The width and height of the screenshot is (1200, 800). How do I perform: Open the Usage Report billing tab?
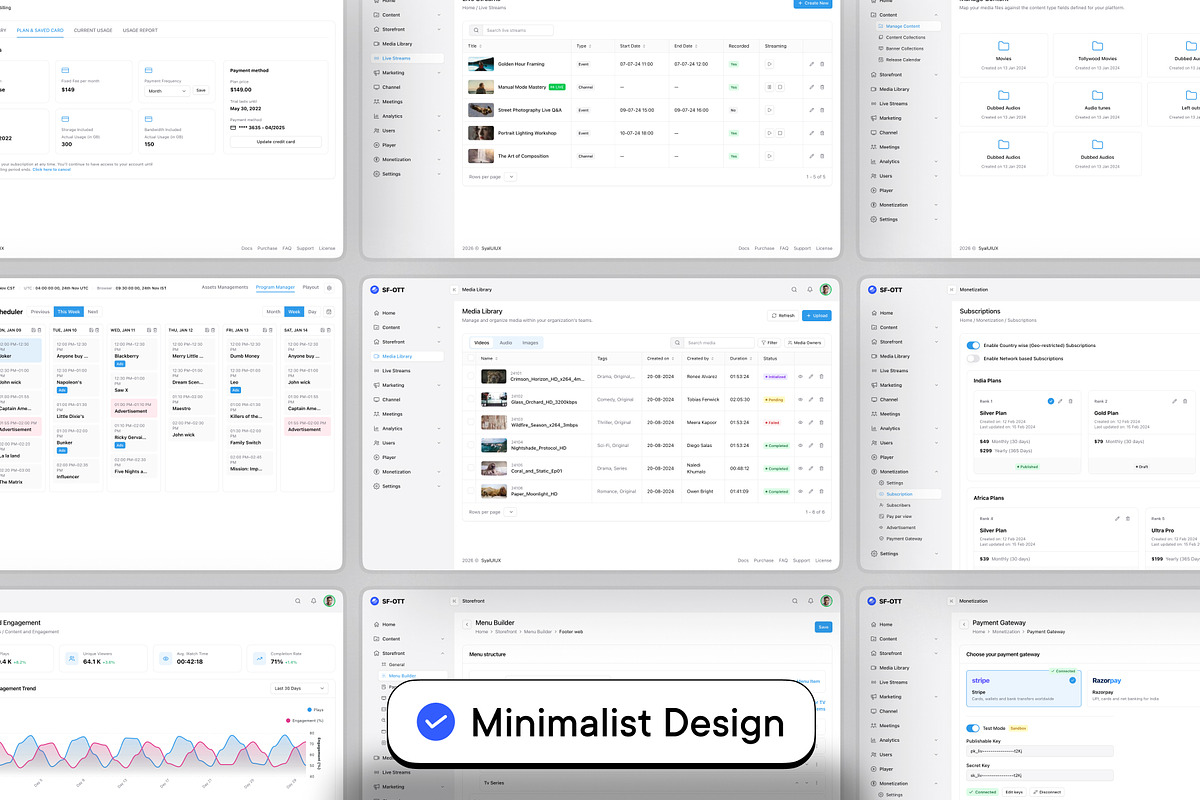click(140, 30)
